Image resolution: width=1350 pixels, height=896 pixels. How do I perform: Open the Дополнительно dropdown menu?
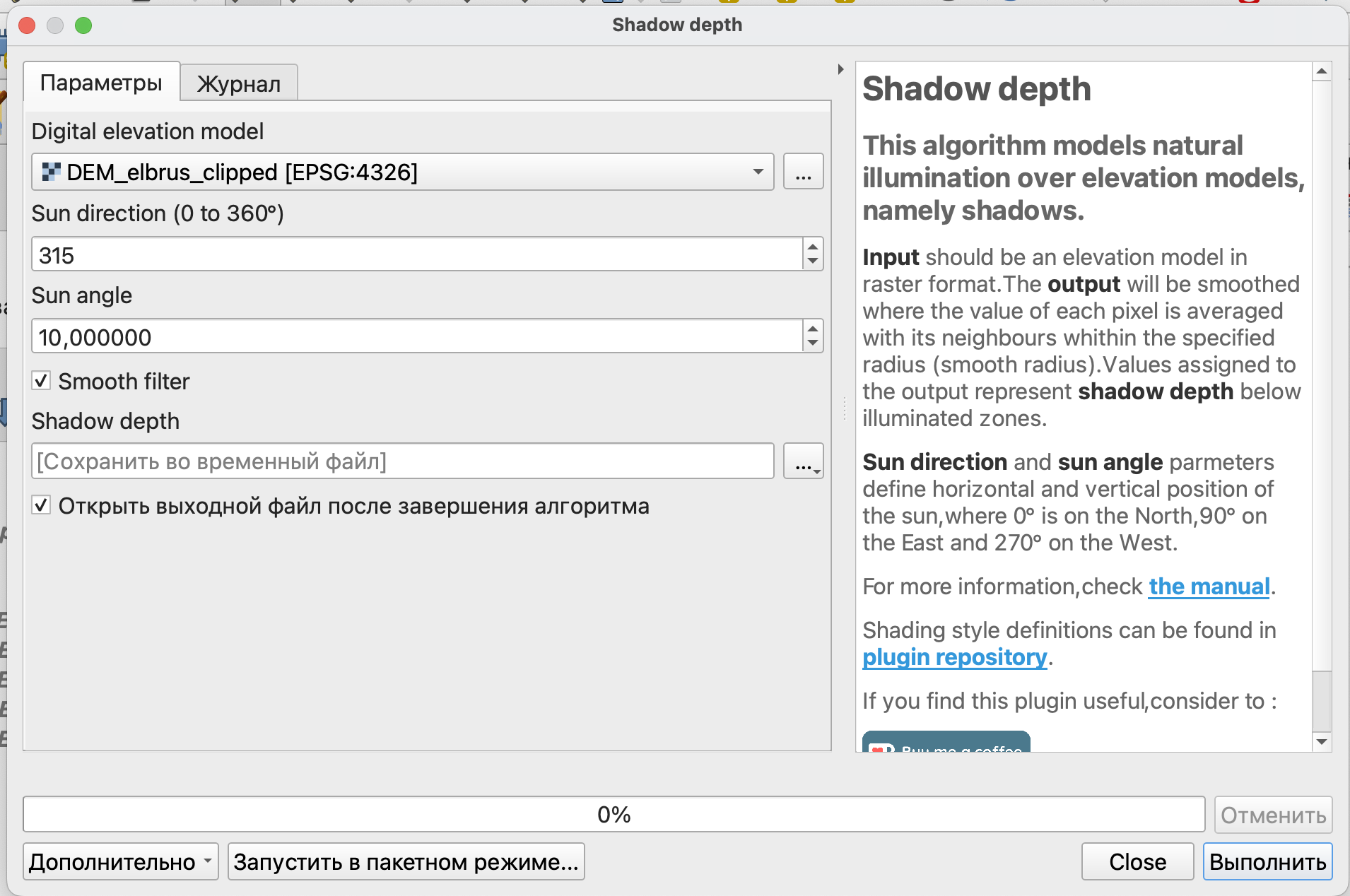(x=120, y=862)
